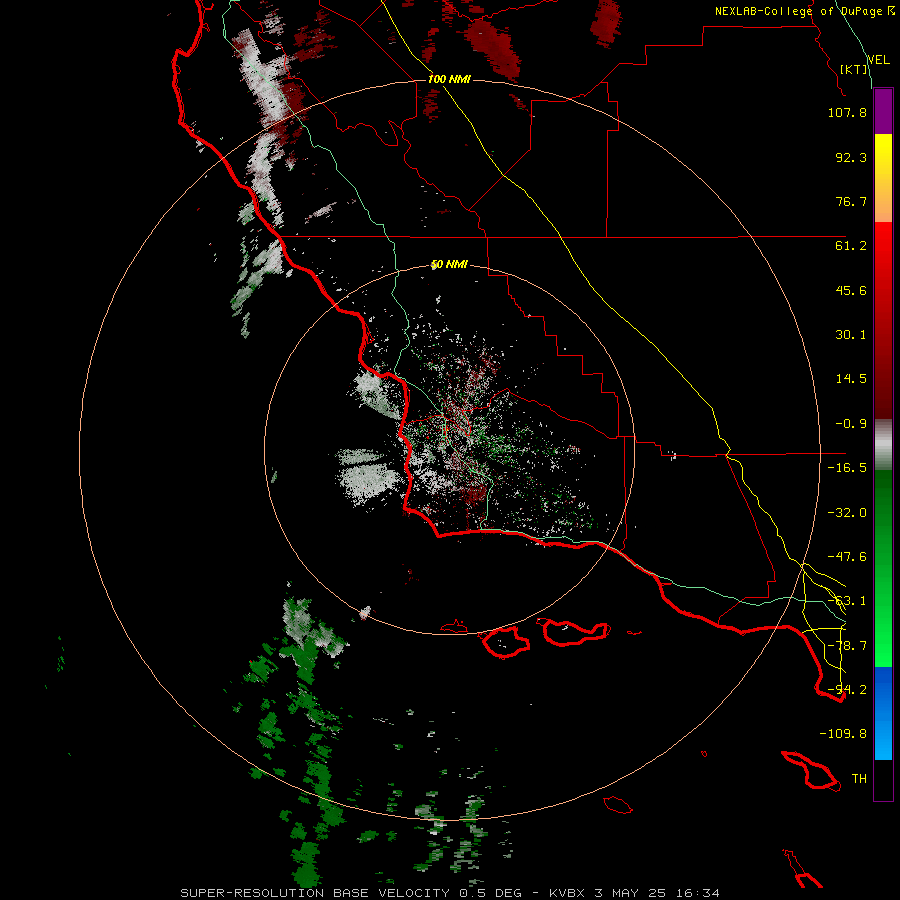
Task: Select the 14.5 velocity scale label
Action: coord(851,379)
